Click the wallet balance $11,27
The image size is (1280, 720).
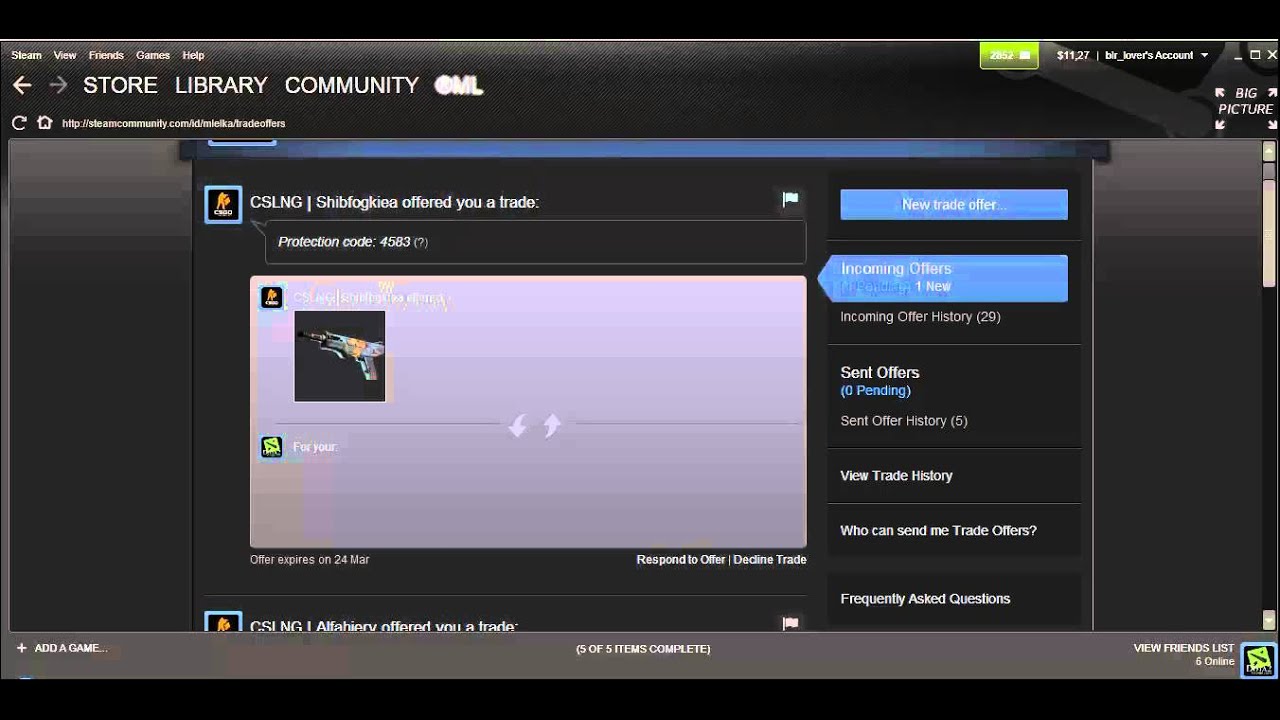(1073, 55)
